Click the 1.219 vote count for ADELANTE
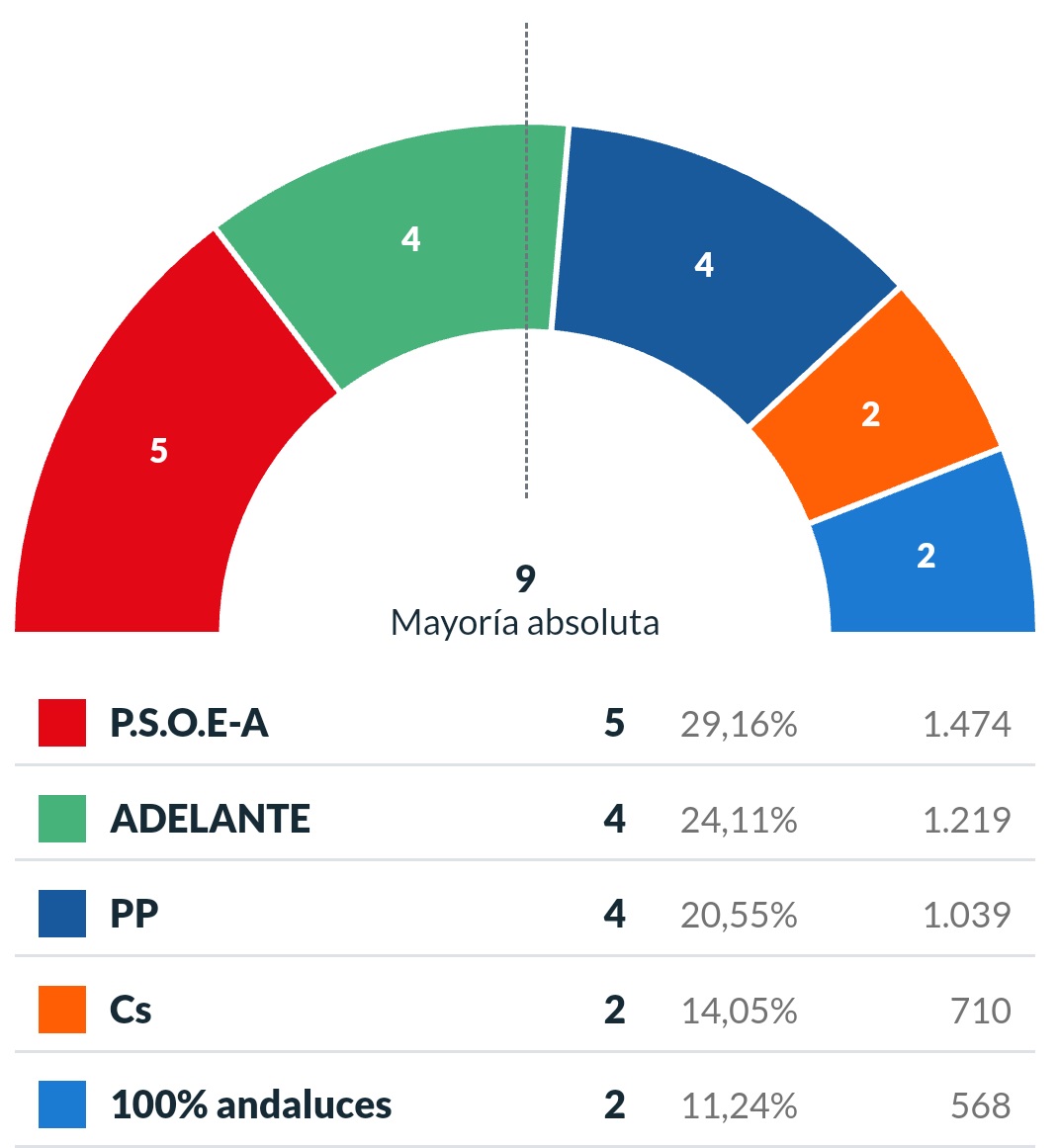 966,820
